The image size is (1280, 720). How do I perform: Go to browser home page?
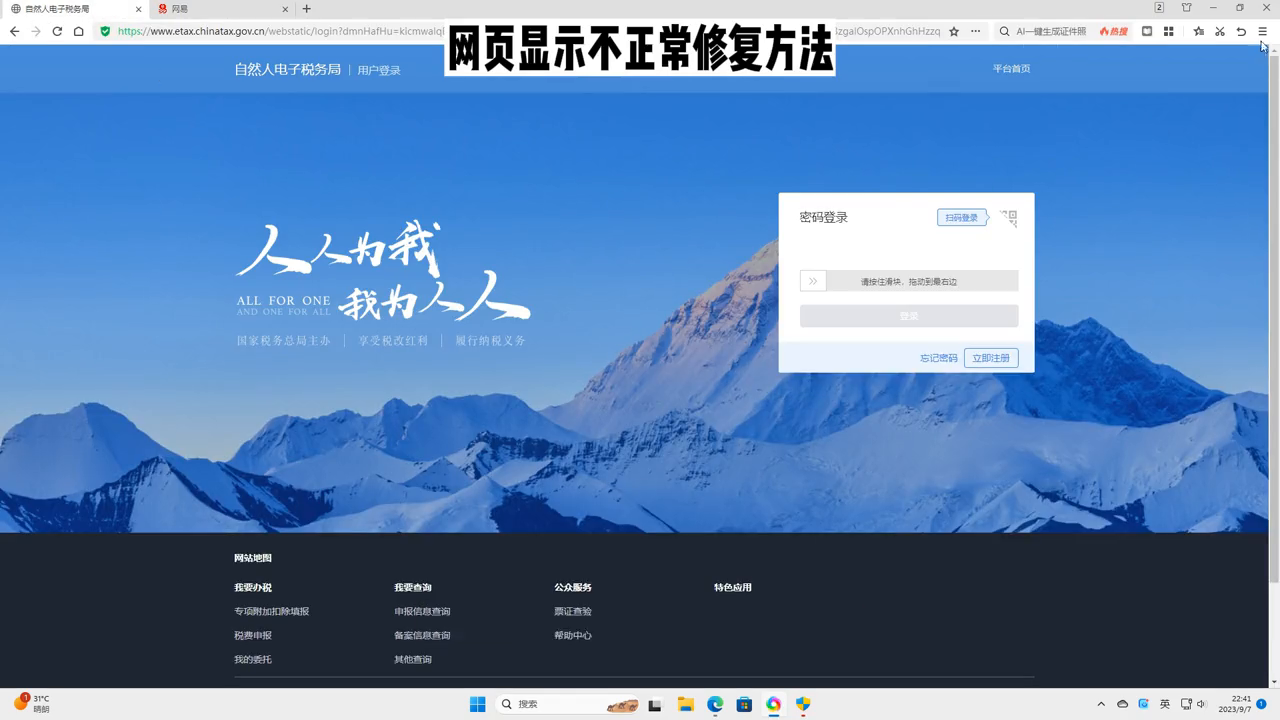pos(78,31)
